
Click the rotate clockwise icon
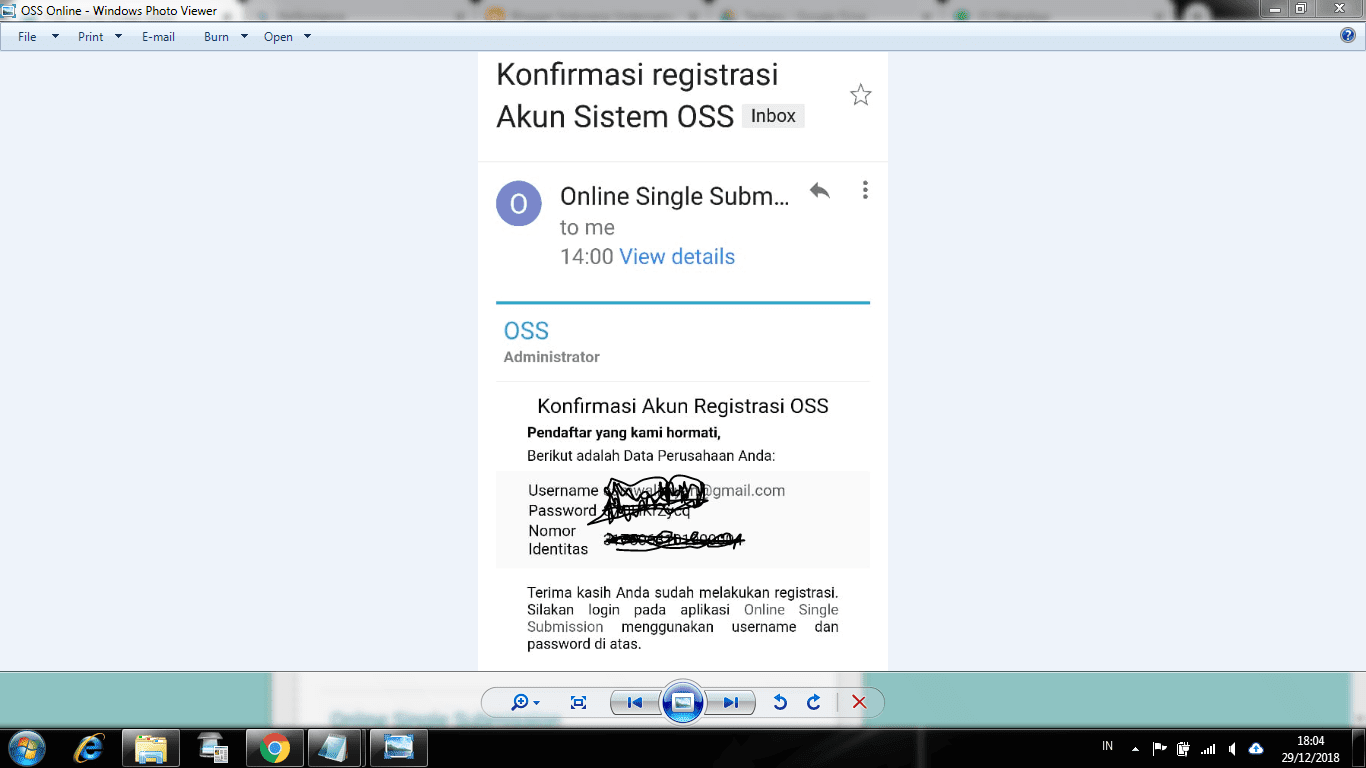click(814, 702)
